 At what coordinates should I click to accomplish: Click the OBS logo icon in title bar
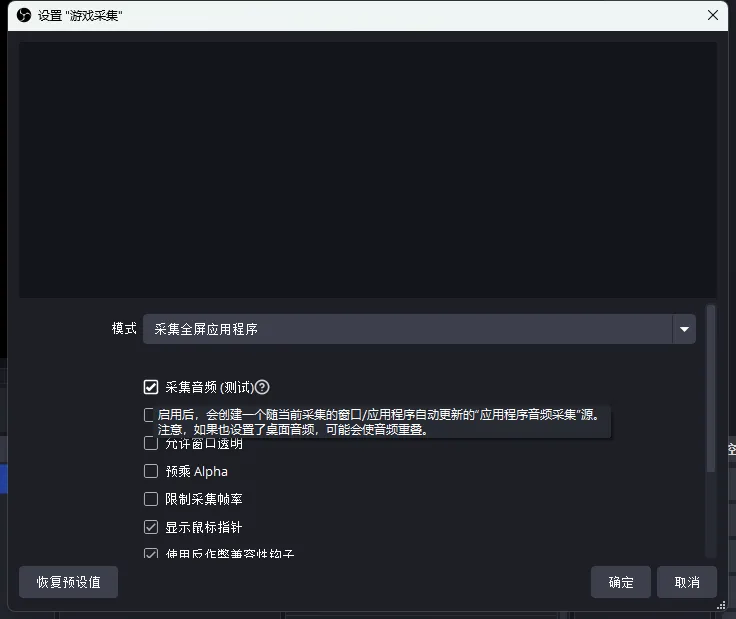23,15
